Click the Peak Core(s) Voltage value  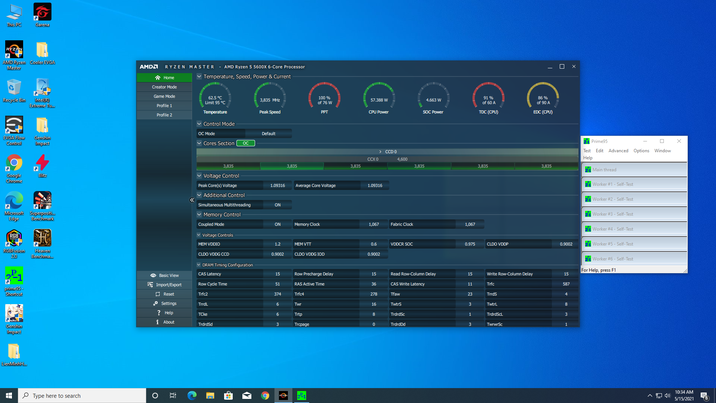coord(278,186)
